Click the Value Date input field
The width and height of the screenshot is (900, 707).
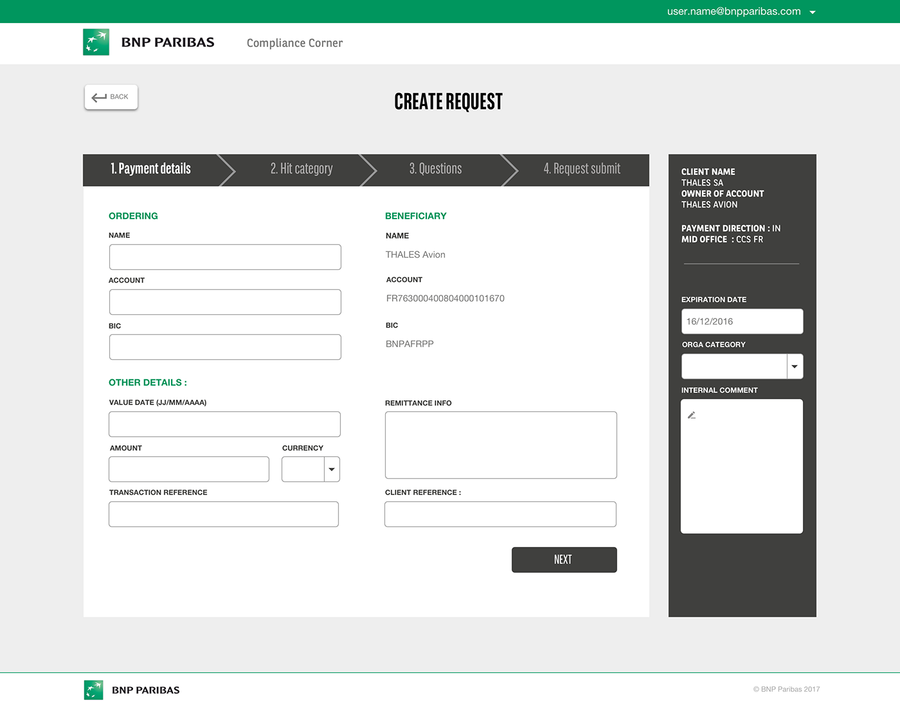click(x=225, y=424)
